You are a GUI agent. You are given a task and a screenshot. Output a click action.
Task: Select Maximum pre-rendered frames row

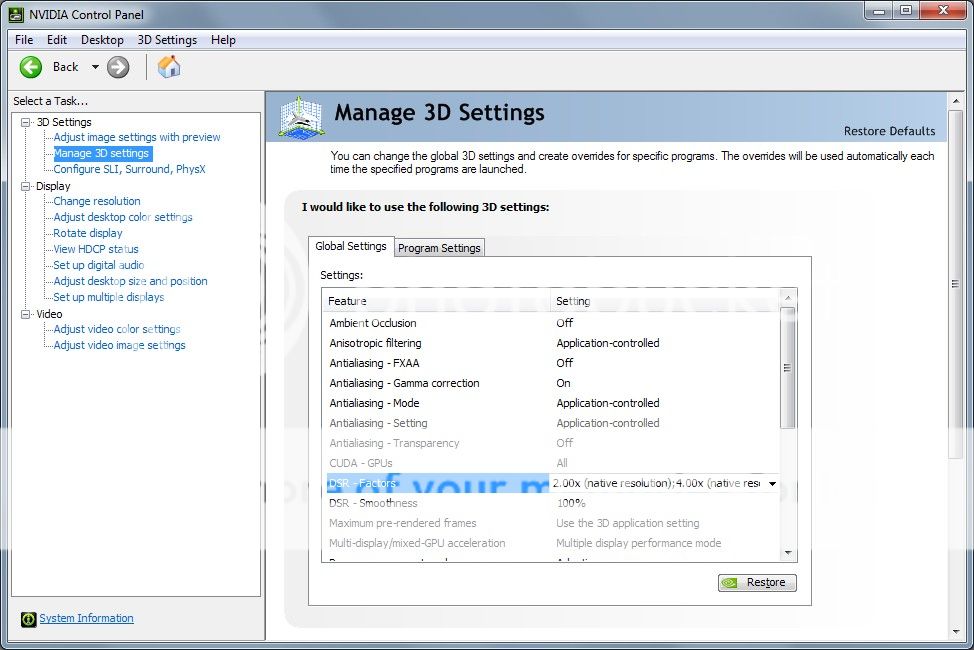553,523
